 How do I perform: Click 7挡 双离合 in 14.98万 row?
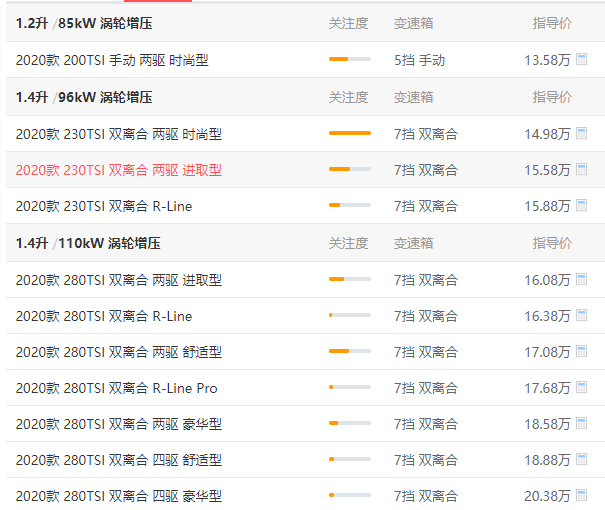426,134
